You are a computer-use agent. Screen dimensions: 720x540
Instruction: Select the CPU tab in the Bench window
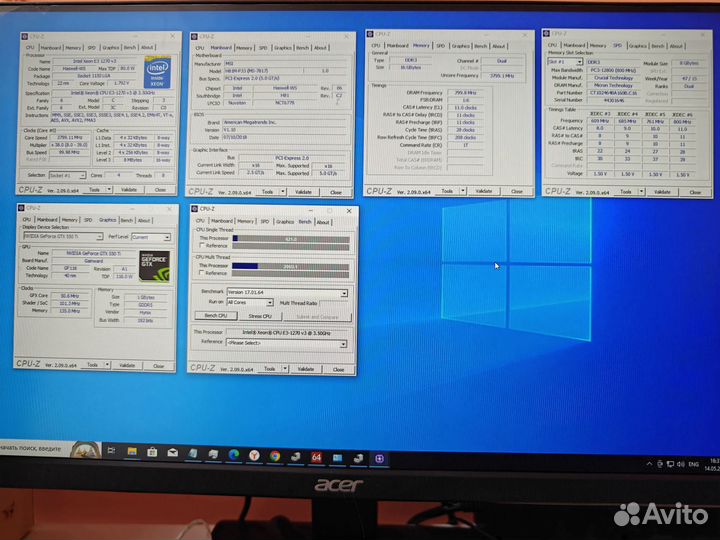(201, 221)
